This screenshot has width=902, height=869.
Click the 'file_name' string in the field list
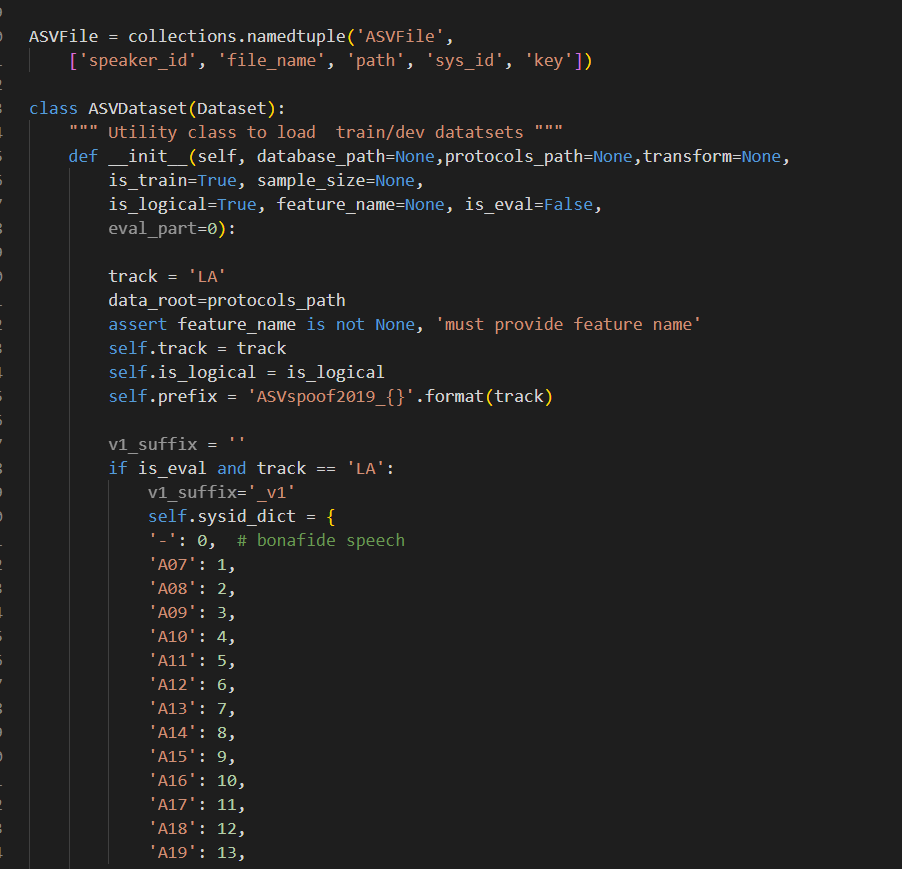[272, 61]
